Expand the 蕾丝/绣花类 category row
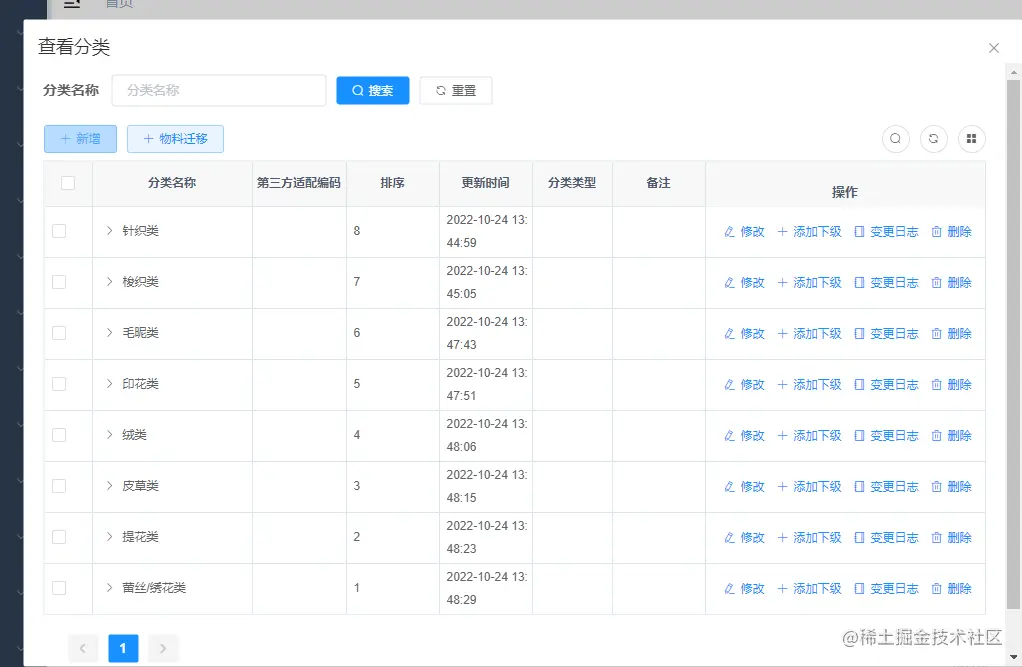 (x=110, y=587)
